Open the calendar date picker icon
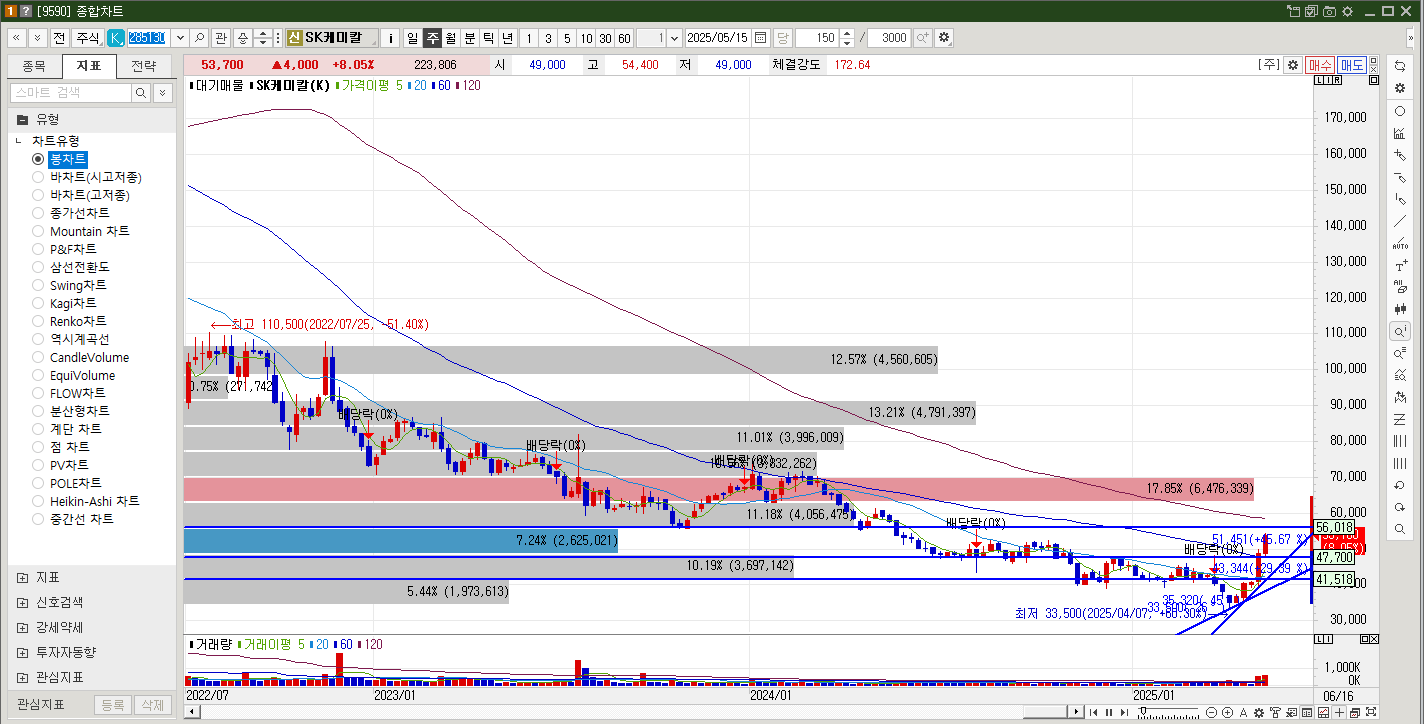 coord(761,38)
